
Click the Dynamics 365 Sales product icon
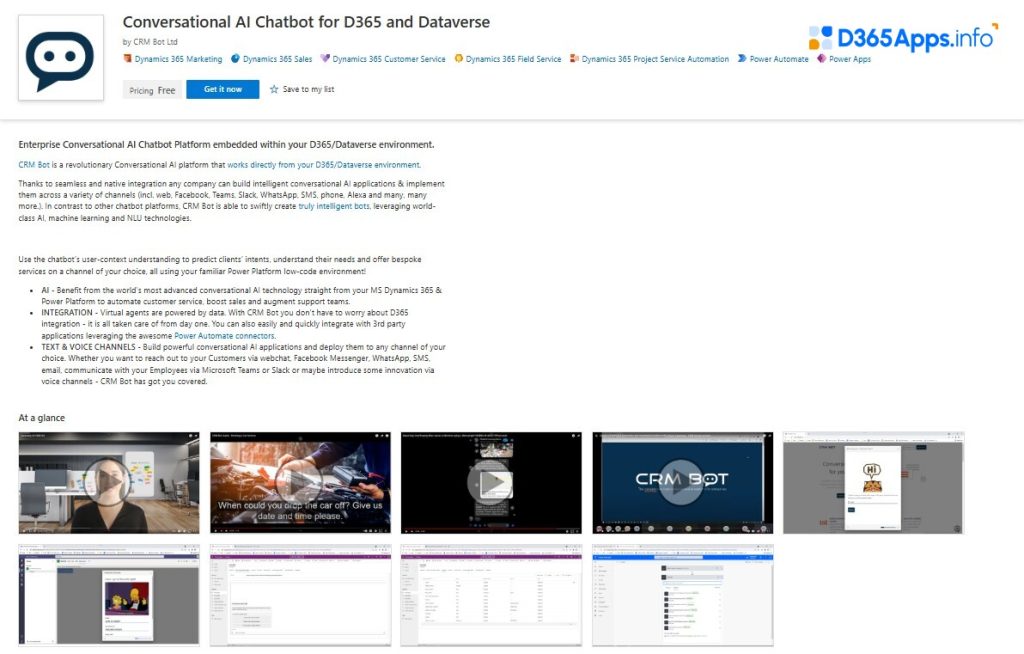click(x=235, y=59)
